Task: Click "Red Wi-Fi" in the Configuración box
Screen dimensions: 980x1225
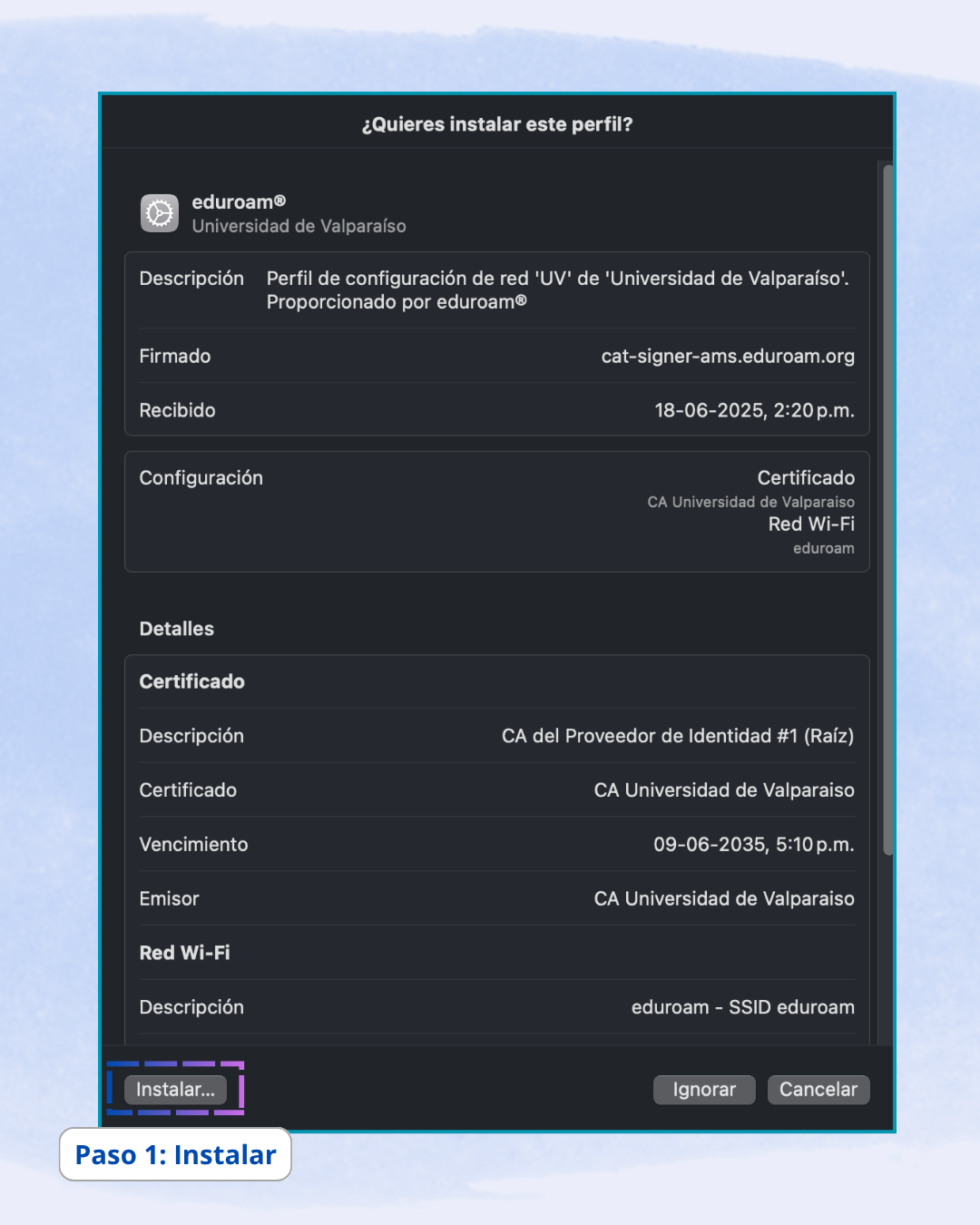Action: click(811, 524)
